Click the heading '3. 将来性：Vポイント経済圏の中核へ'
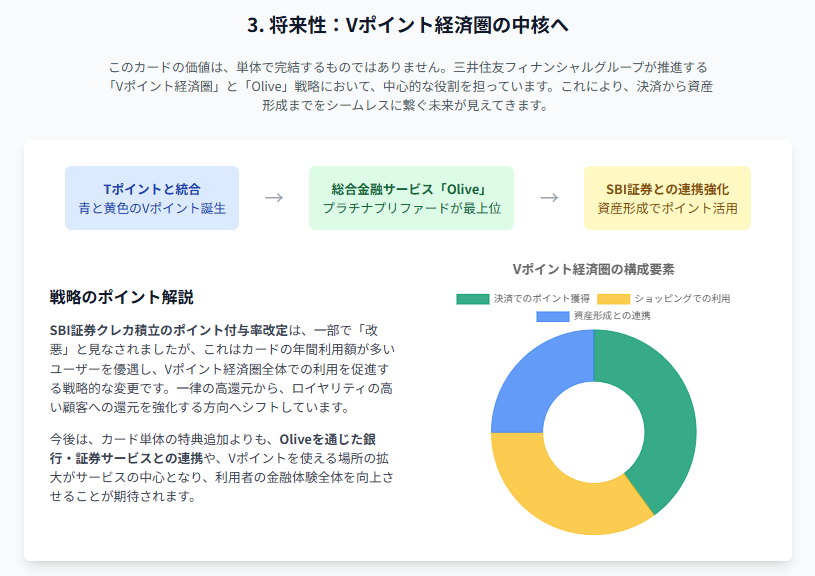 click(408, 25)
